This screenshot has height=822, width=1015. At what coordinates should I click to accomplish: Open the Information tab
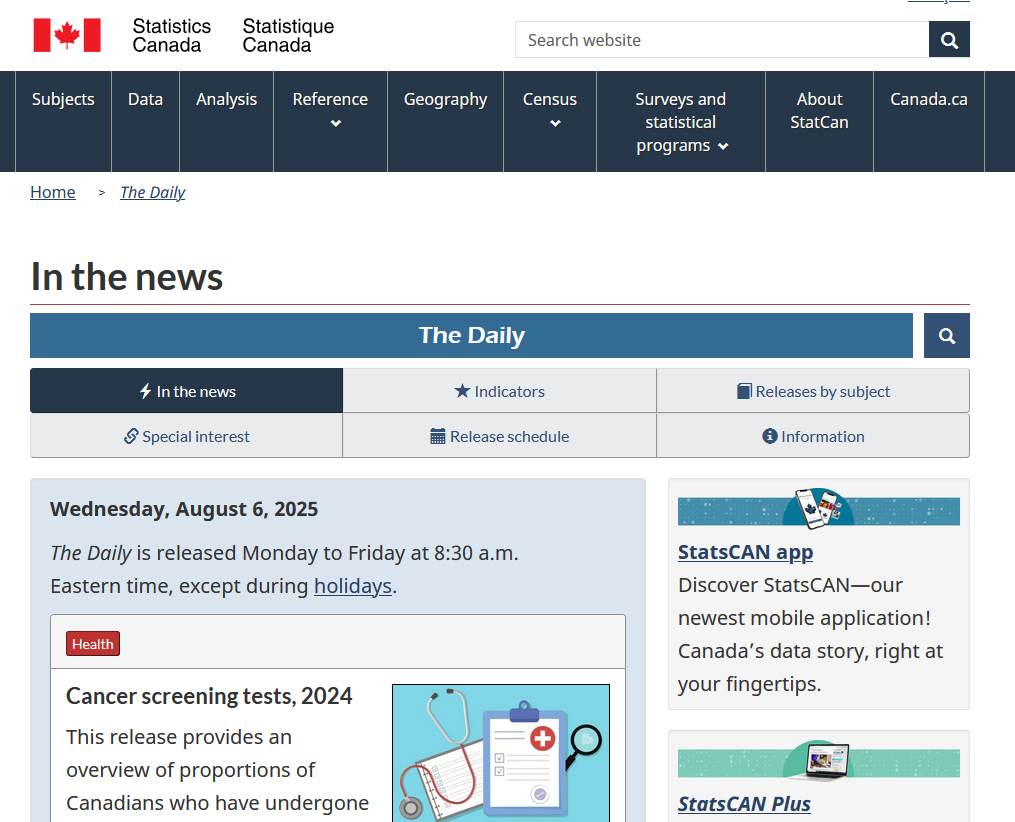click(813, 436)
